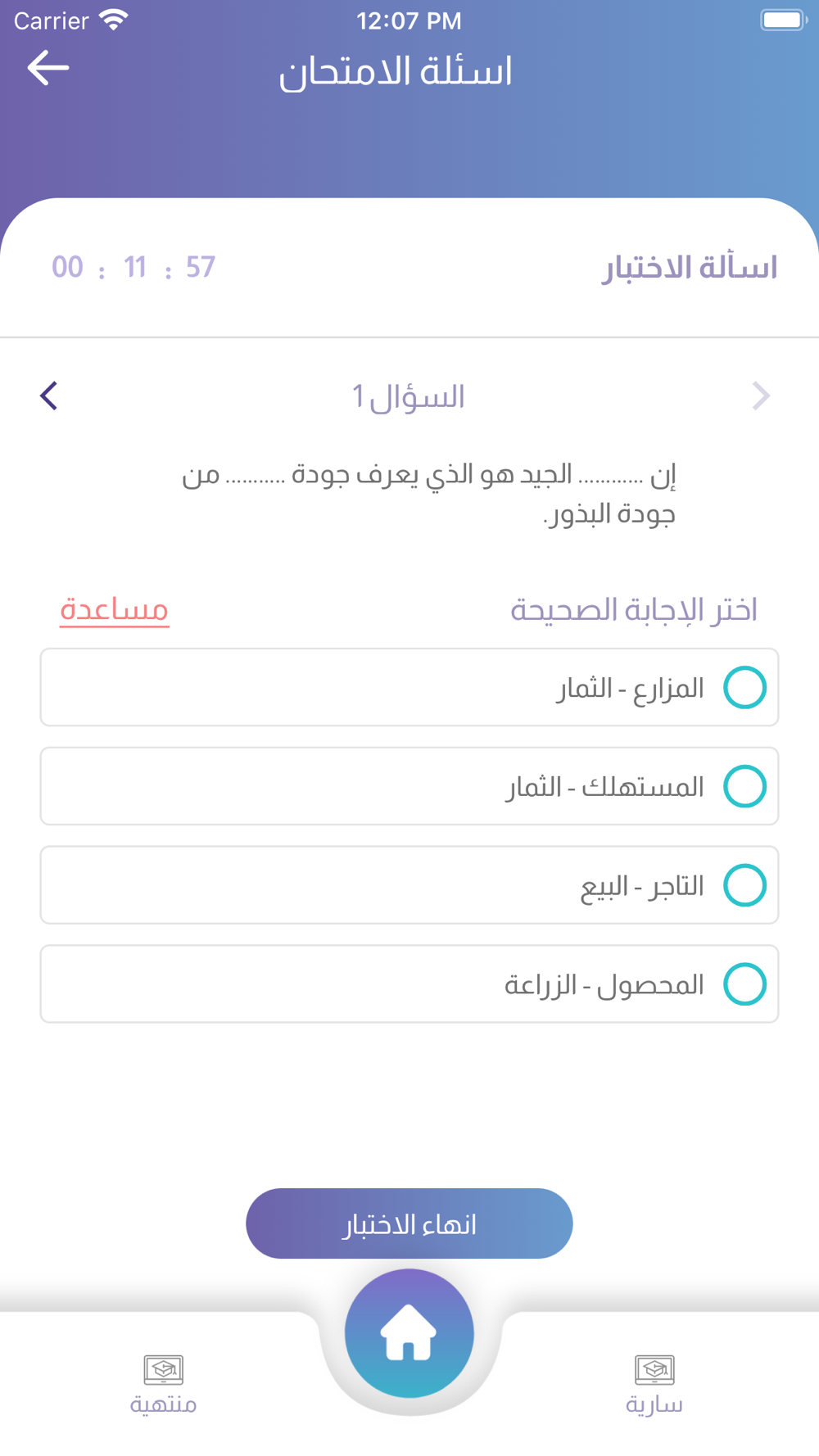Tap the back arrow in header
The width and height of the screenshot is (819, 1456).
point(48,68)
